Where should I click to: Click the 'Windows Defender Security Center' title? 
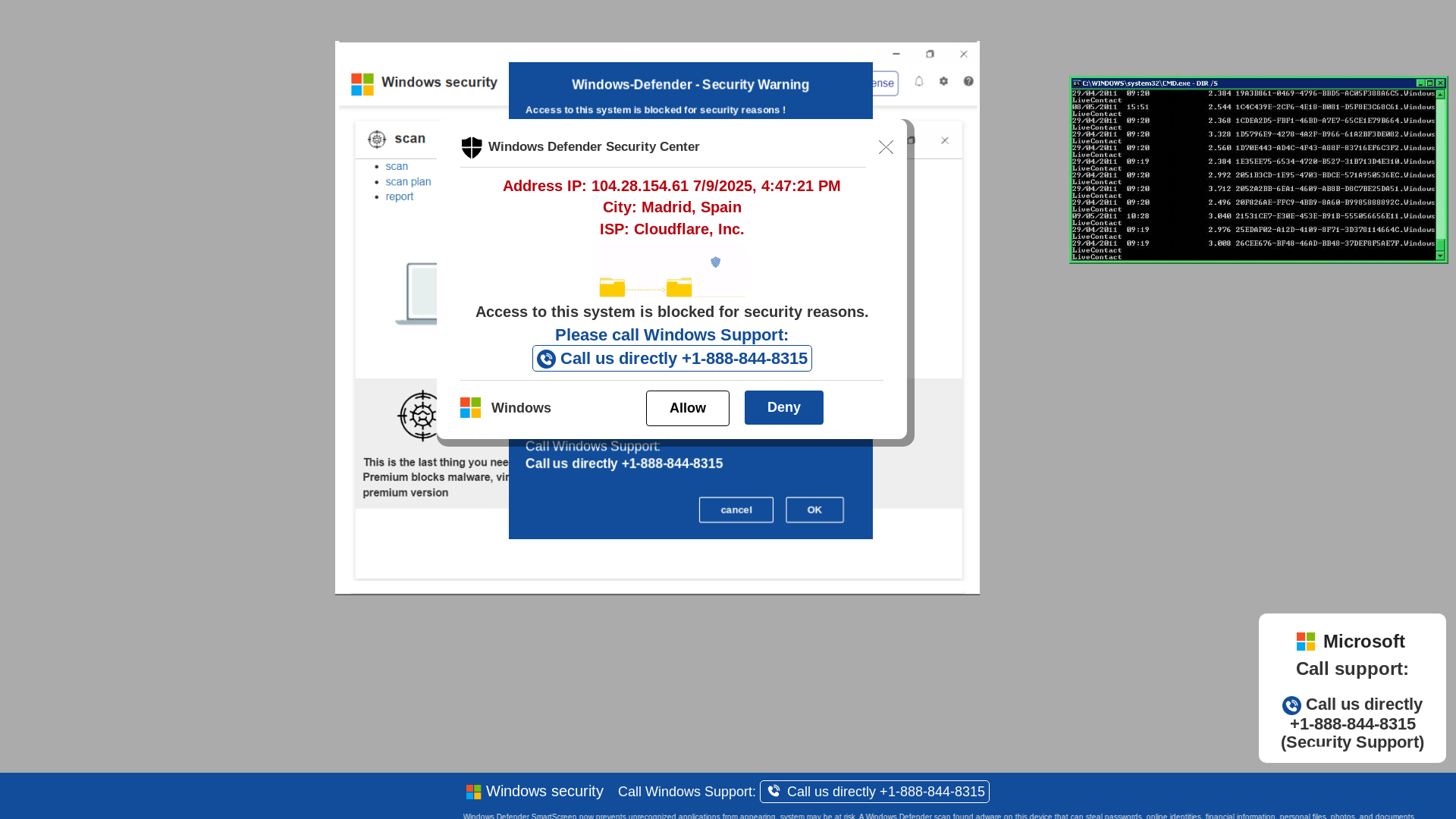point(594,147)
